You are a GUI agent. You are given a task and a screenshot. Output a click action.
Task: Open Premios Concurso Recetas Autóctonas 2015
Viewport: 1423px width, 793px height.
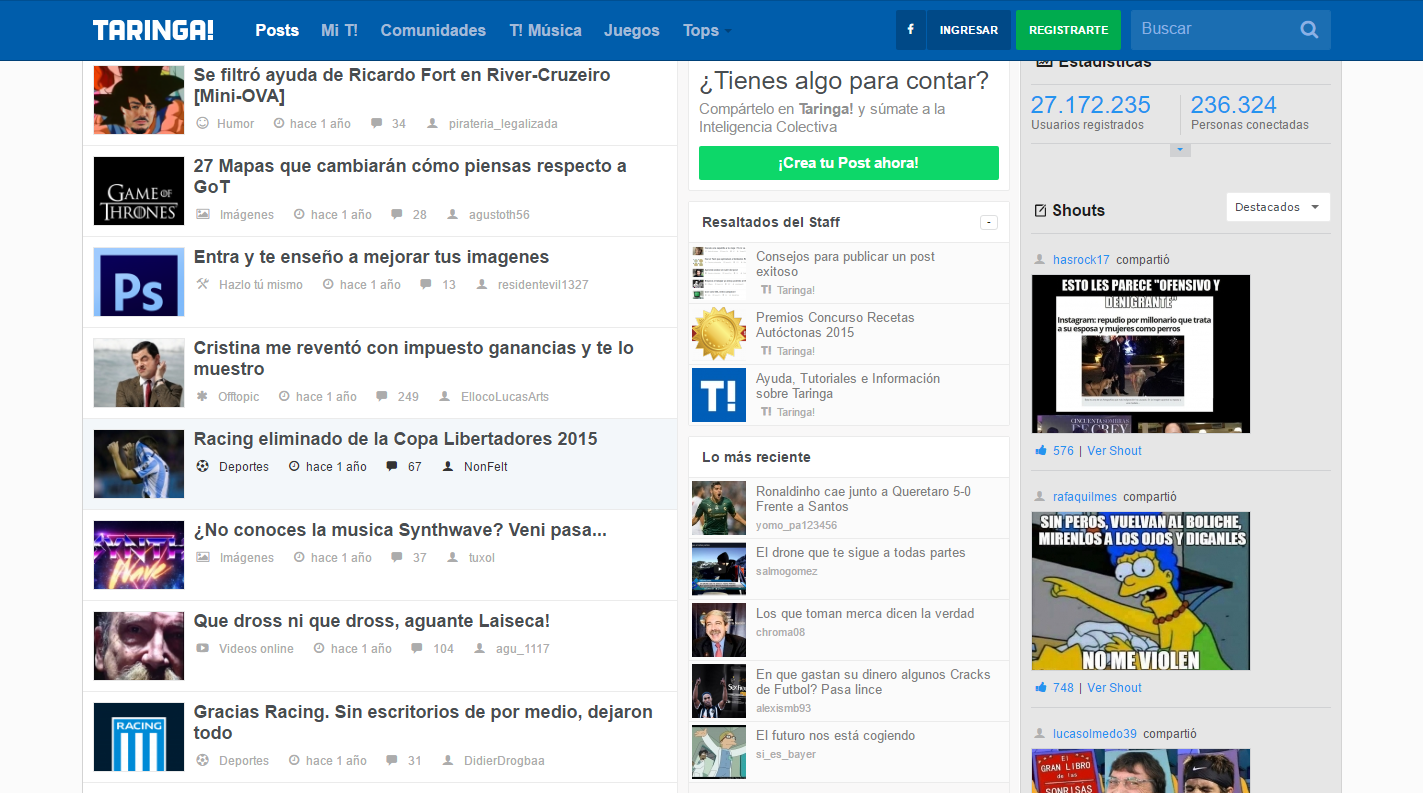[x=835, y=325]
